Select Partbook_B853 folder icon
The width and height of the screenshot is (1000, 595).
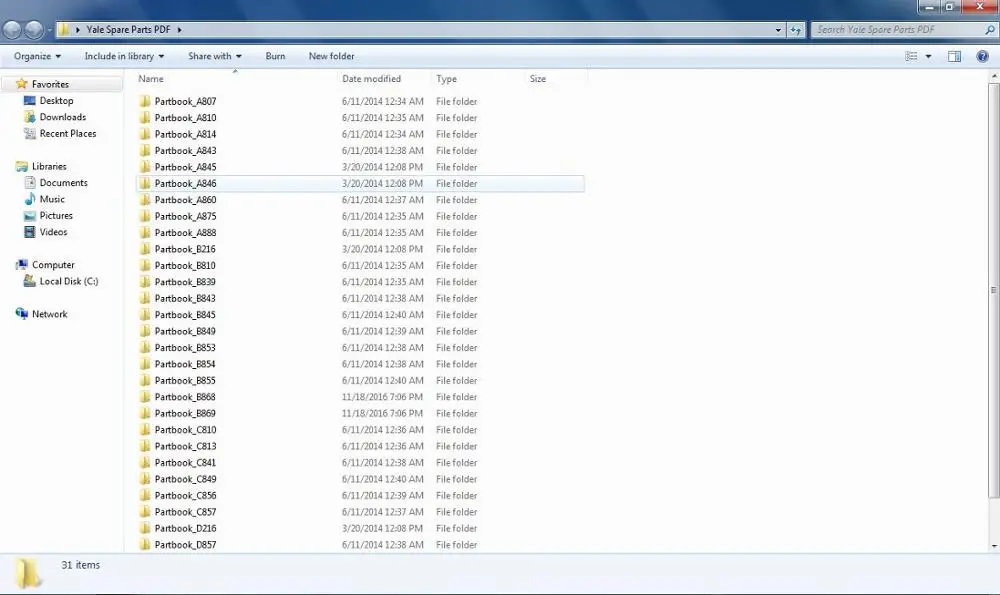145,348
